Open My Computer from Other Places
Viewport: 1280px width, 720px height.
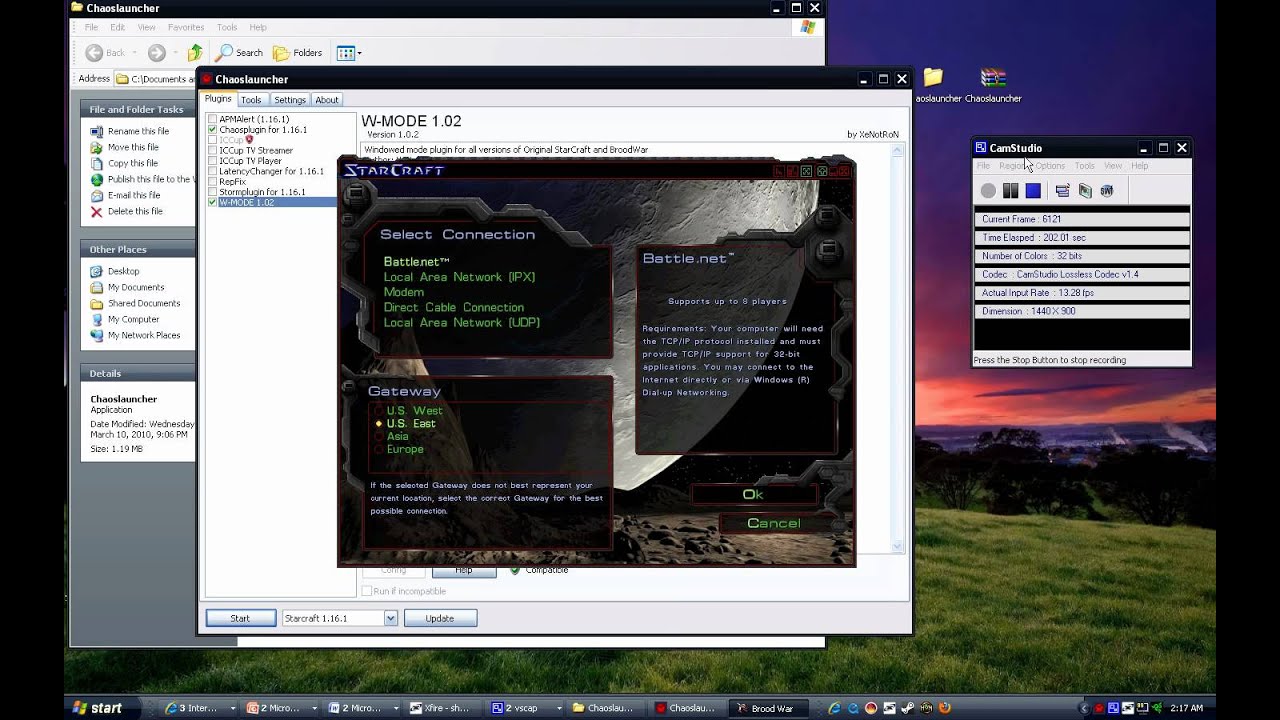point(125,319)
